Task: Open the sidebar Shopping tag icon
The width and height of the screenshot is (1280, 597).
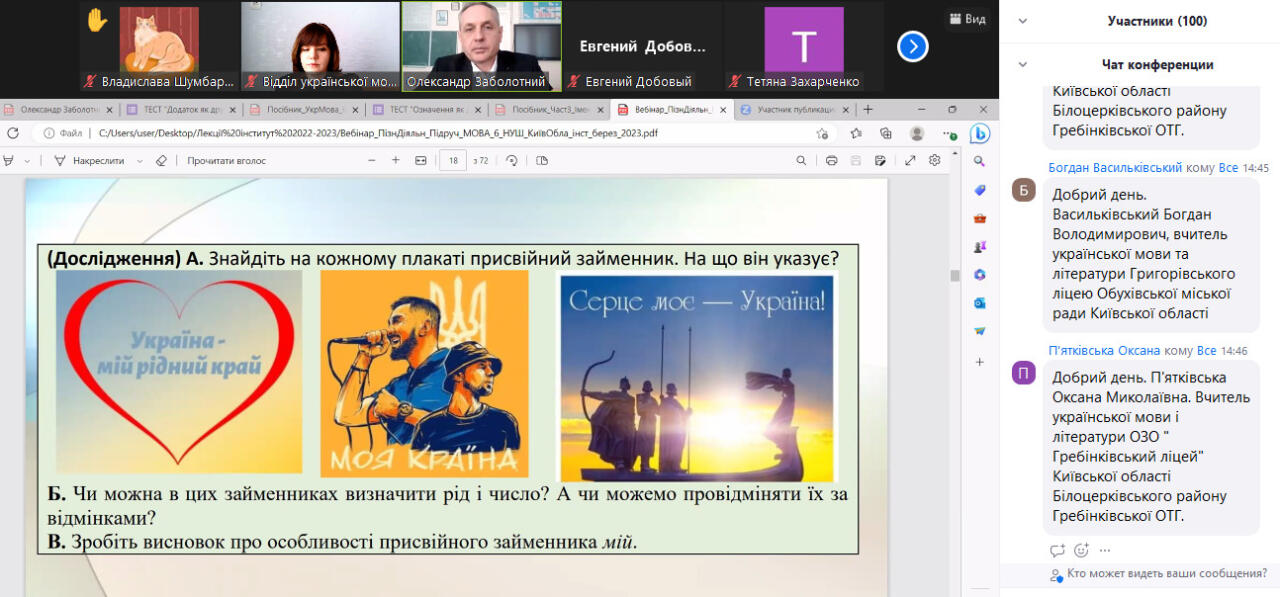Action: pyautogui.click(x=980, y=190)
